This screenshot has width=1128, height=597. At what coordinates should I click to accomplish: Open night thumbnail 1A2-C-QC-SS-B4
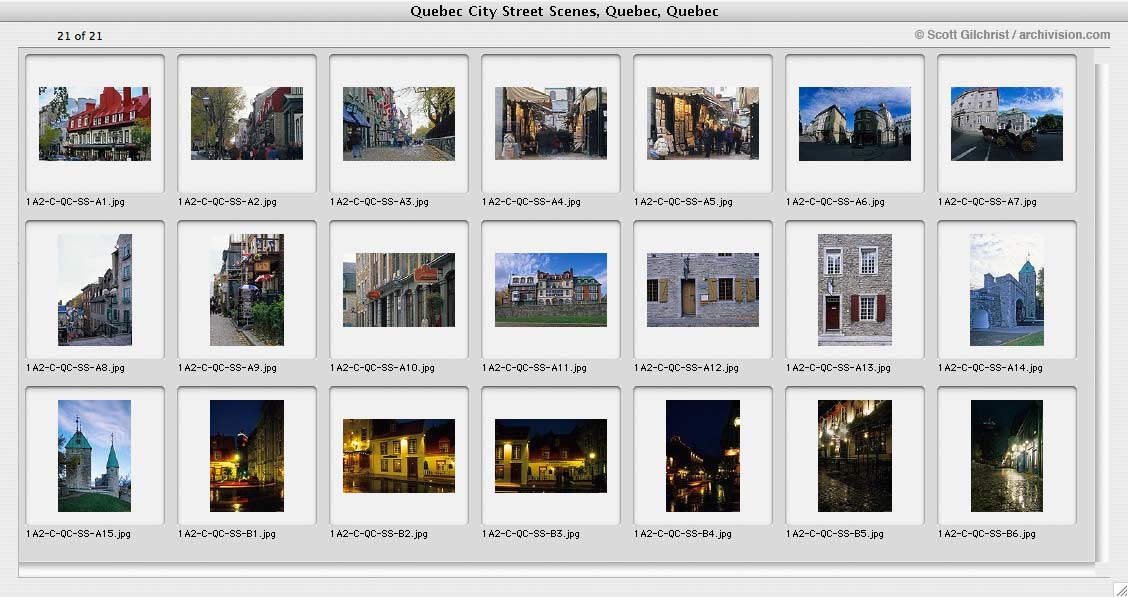point(703,456)
